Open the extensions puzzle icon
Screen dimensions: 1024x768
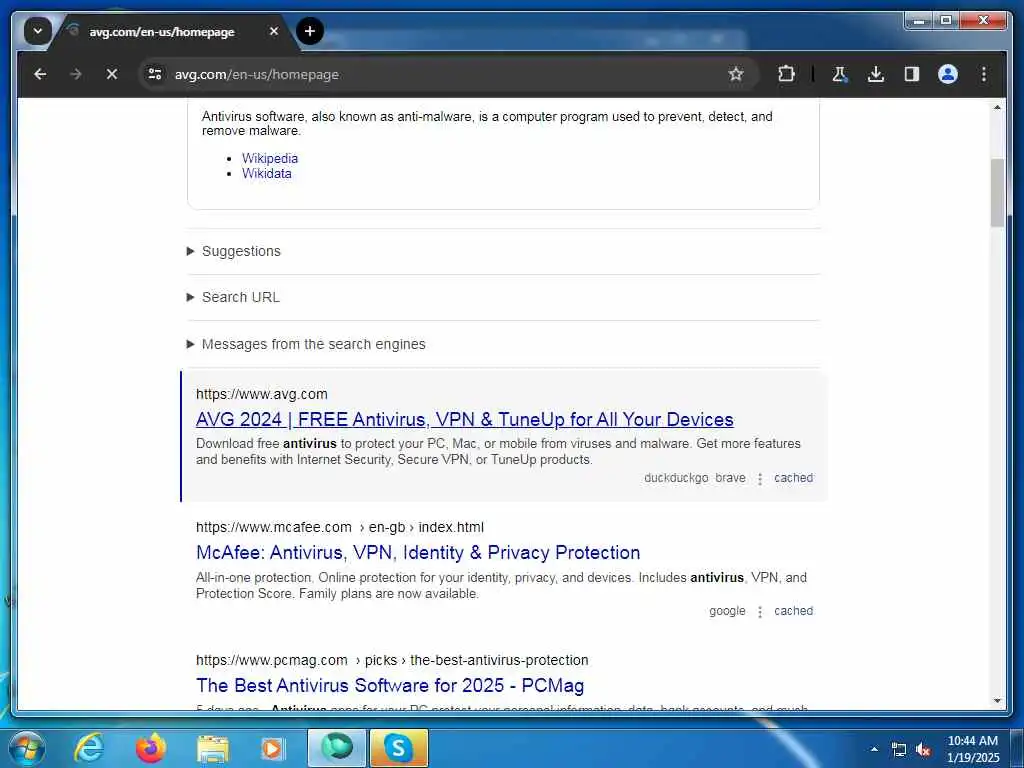click(x=786, y=74)
